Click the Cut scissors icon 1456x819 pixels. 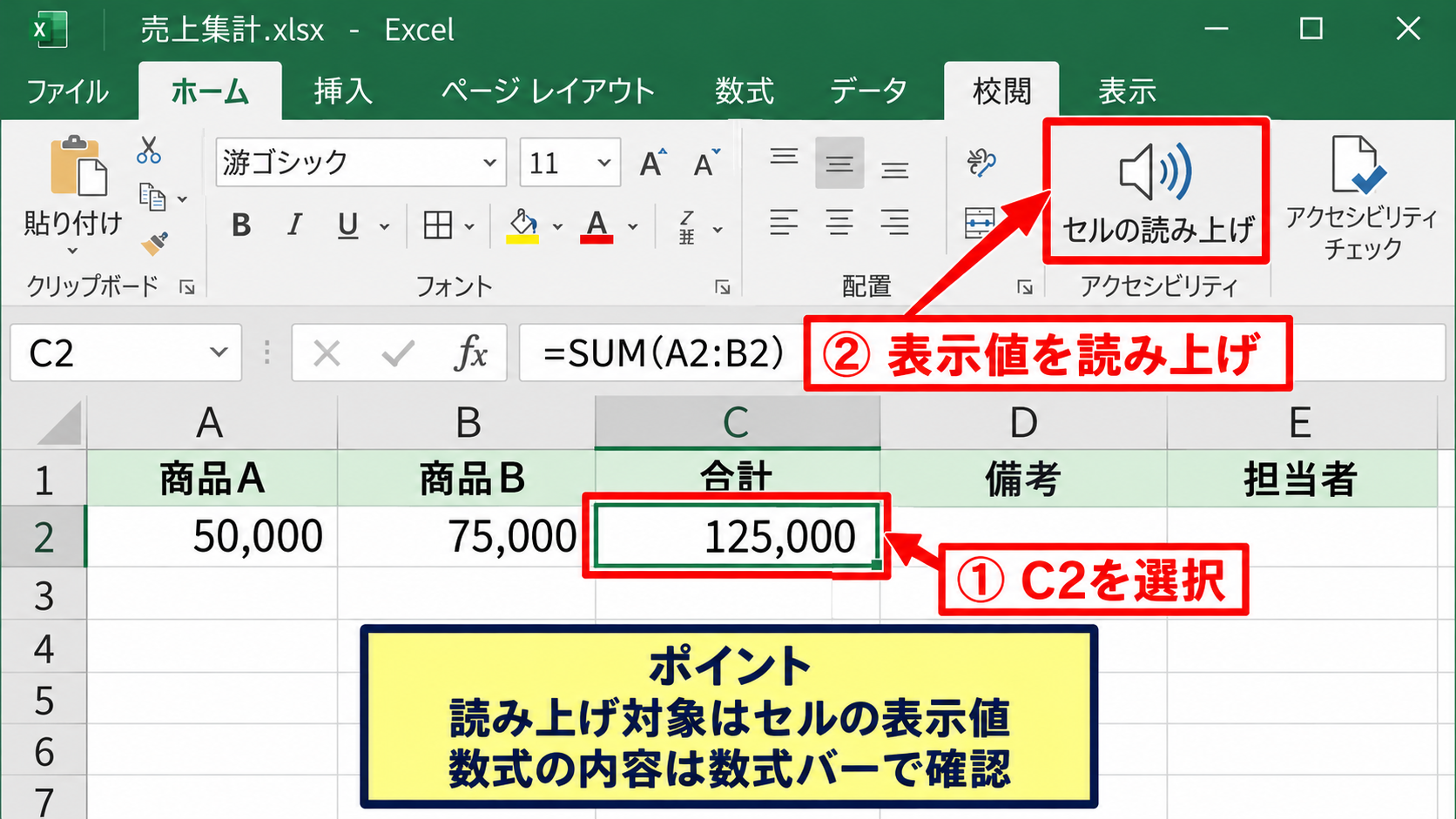click(x=149, y=150)
